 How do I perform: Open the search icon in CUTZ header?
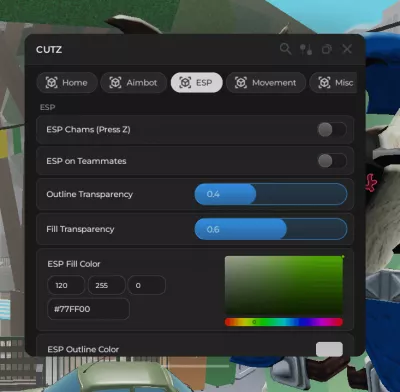pyautogui.click(x=285, y=49)
